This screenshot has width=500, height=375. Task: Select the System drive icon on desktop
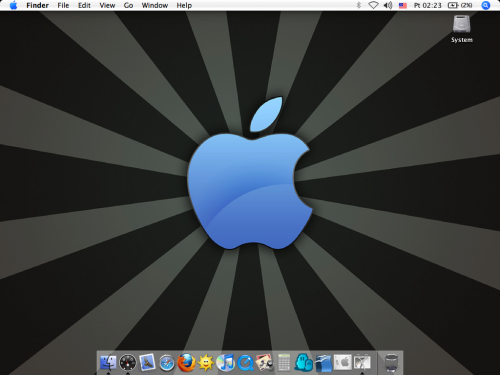pyautogui.click(x=462, y=29)
